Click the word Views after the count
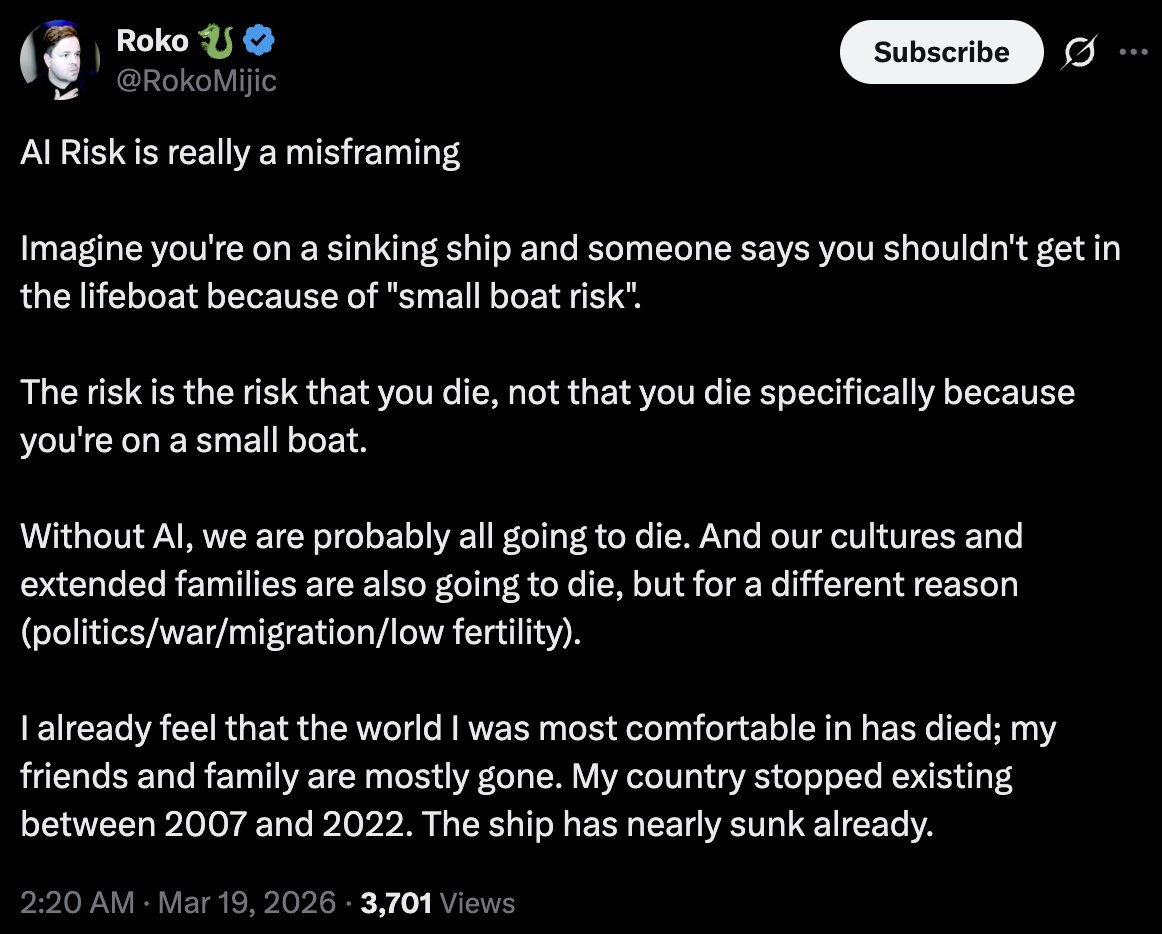Screen dimensions: 1162x934 coord(477,903)
